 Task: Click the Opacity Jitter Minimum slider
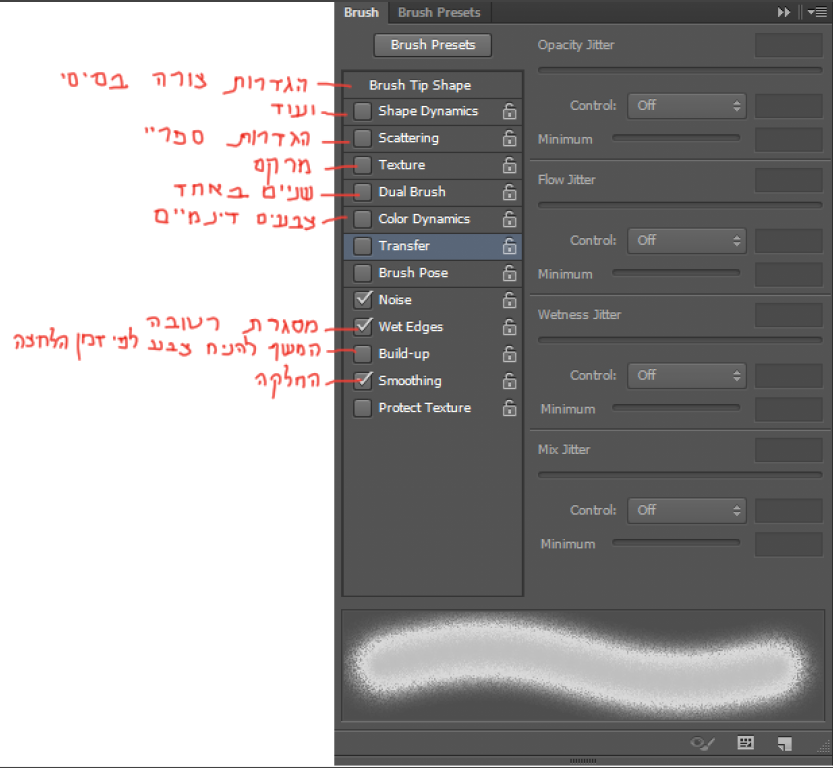point(676,138)
